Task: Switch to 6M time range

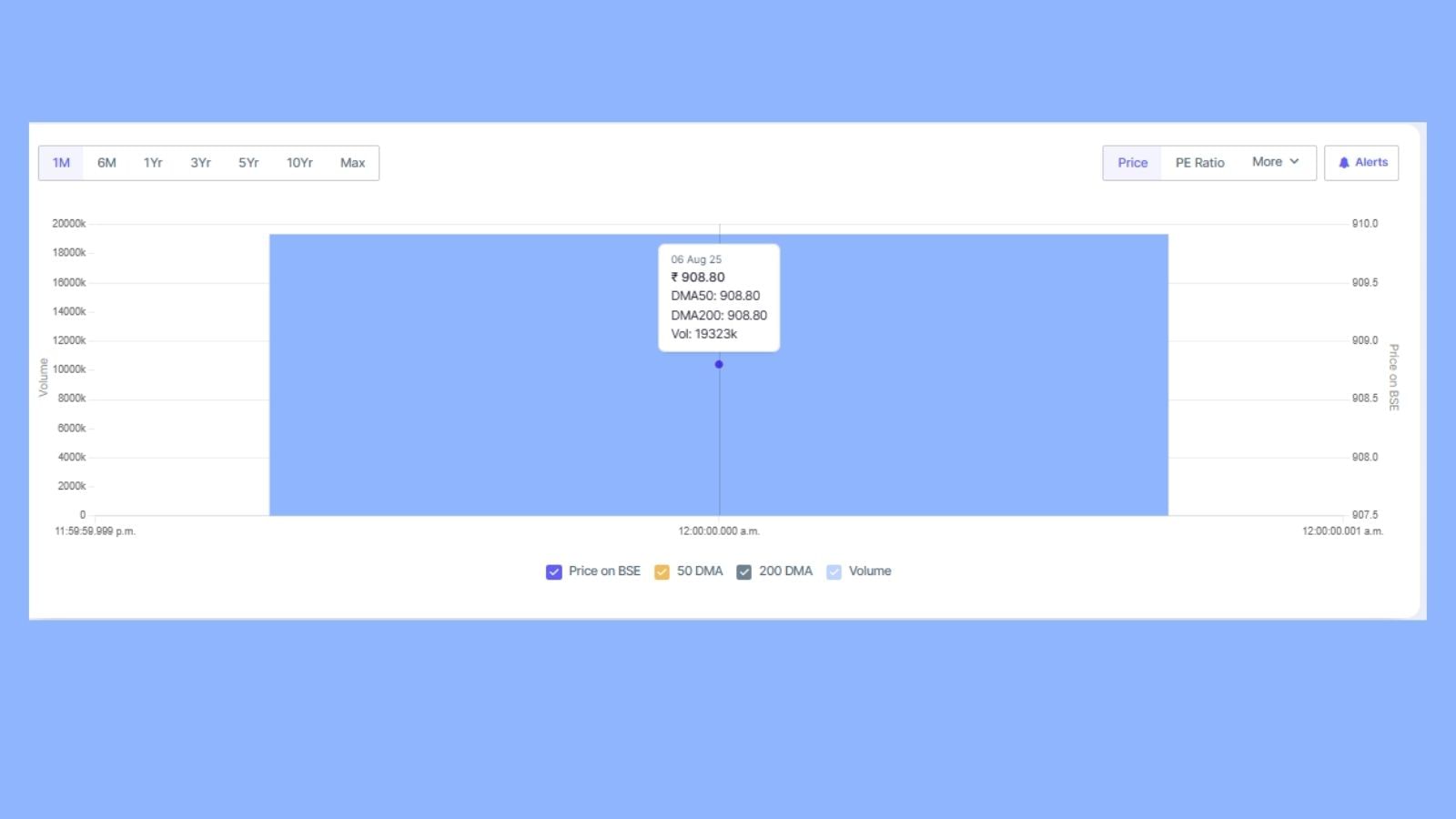Action: [106, 163]
